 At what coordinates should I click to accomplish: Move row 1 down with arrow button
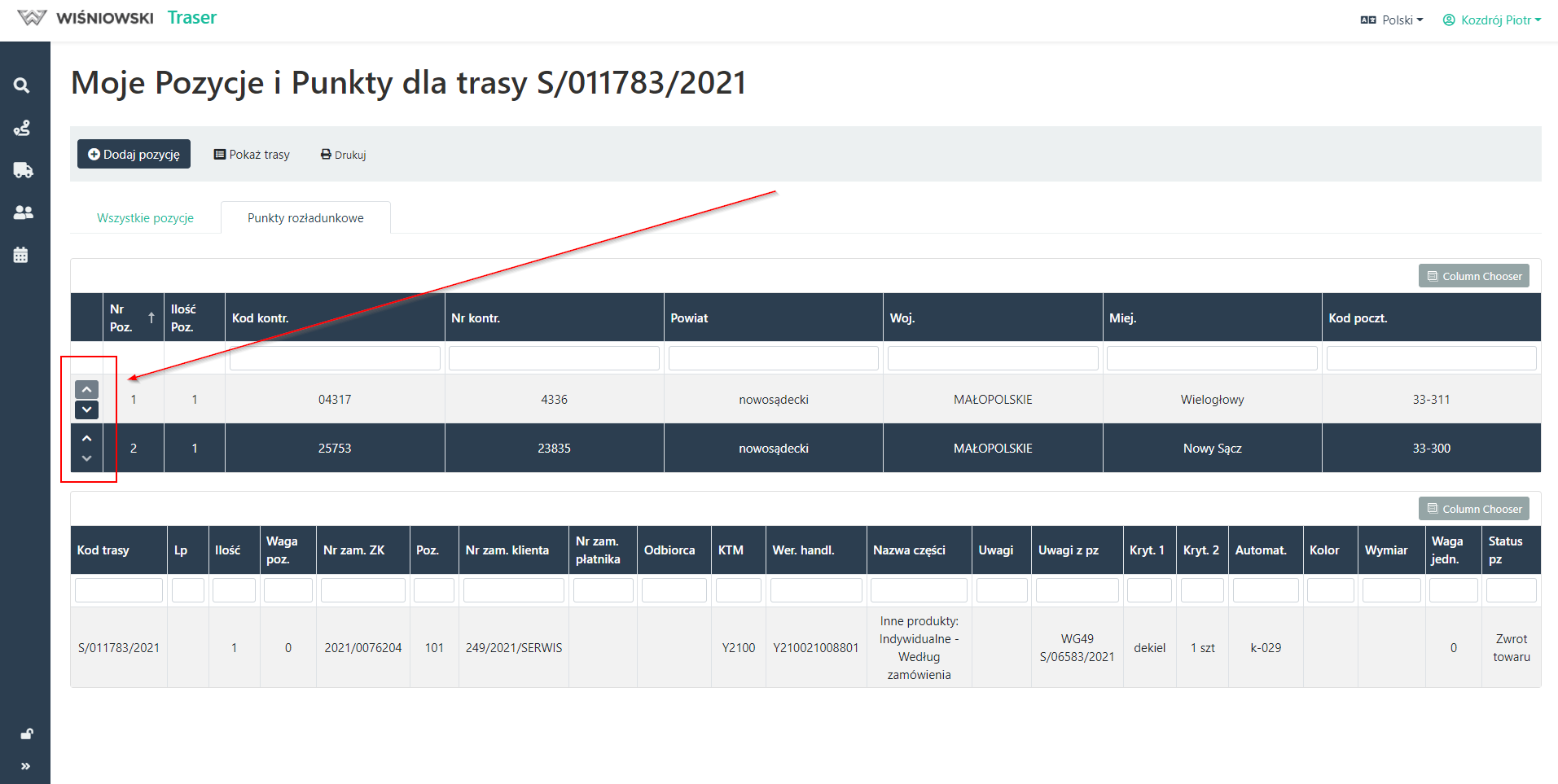coord(86,410)
